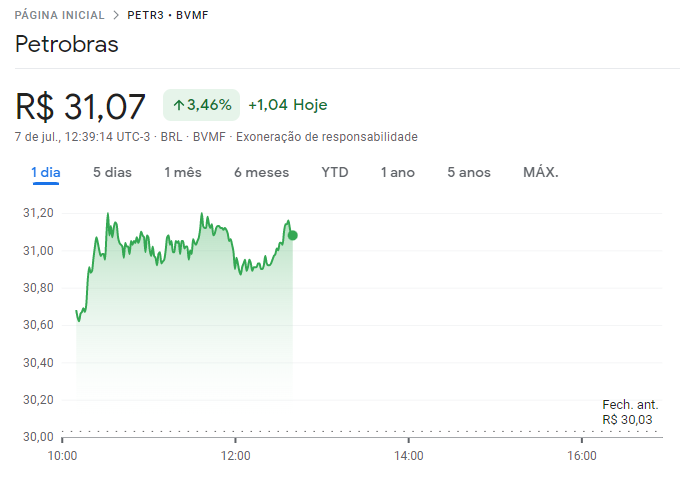
Task: Show the 1 mês chart range
Action: pos(183,172)
